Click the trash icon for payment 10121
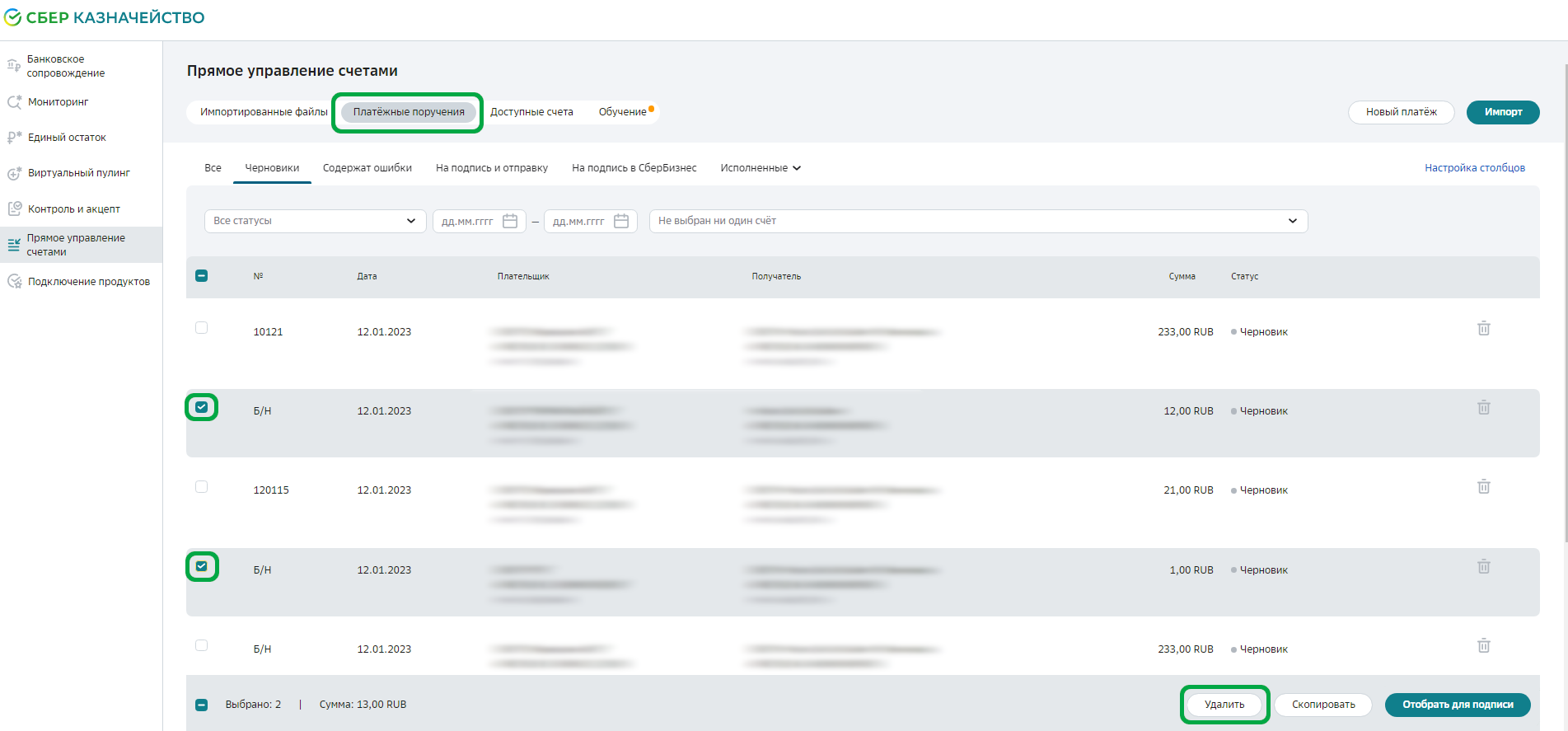 point(1483,329)
